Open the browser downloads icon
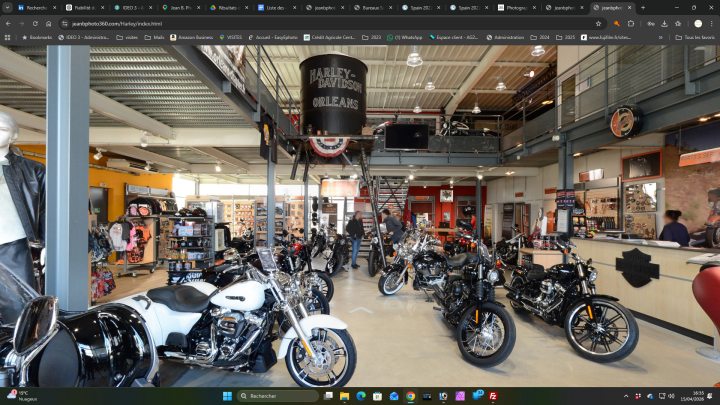This screenshot has width=720, height=405. click(x=664, y=23)
